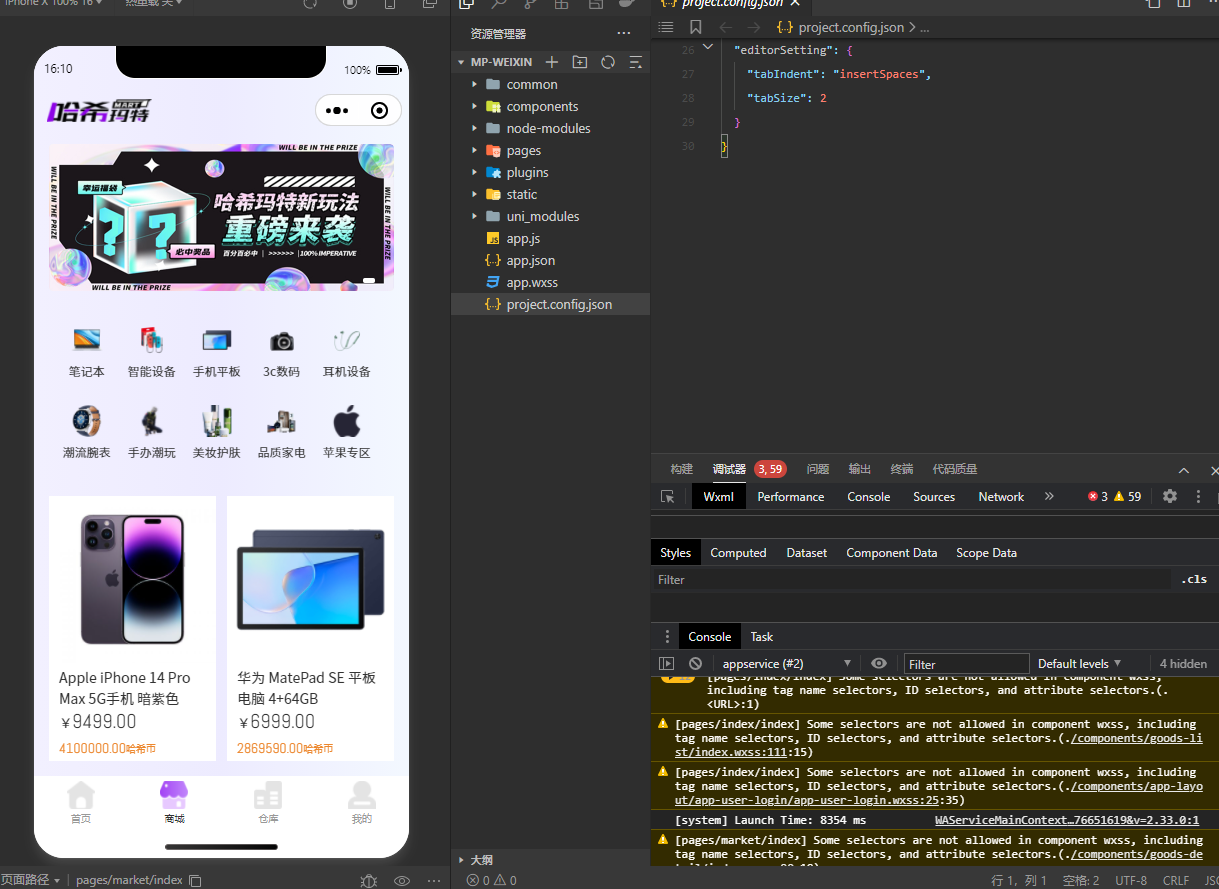Clear the console with the block icon
The image size is (1219, 889).
coord(695,664)
